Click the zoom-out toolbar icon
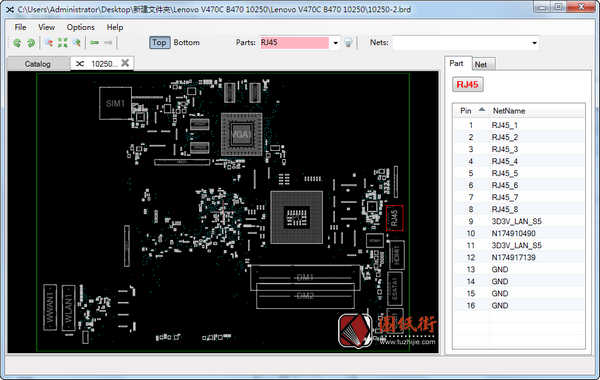This screenshot has height=380, width=600. [77, 43]
